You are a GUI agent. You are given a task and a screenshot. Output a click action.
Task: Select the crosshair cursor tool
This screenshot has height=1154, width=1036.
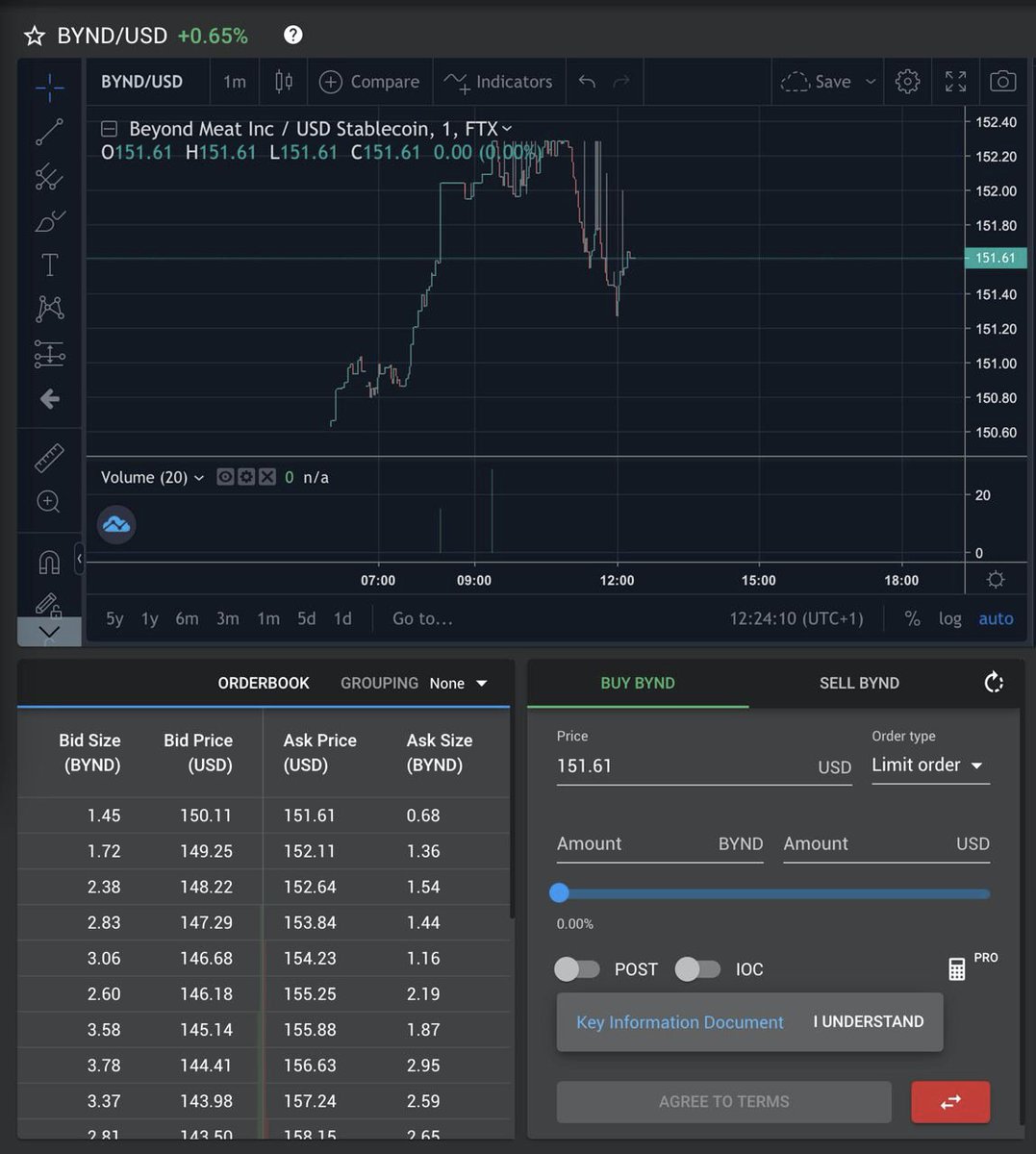coord(49,88)
